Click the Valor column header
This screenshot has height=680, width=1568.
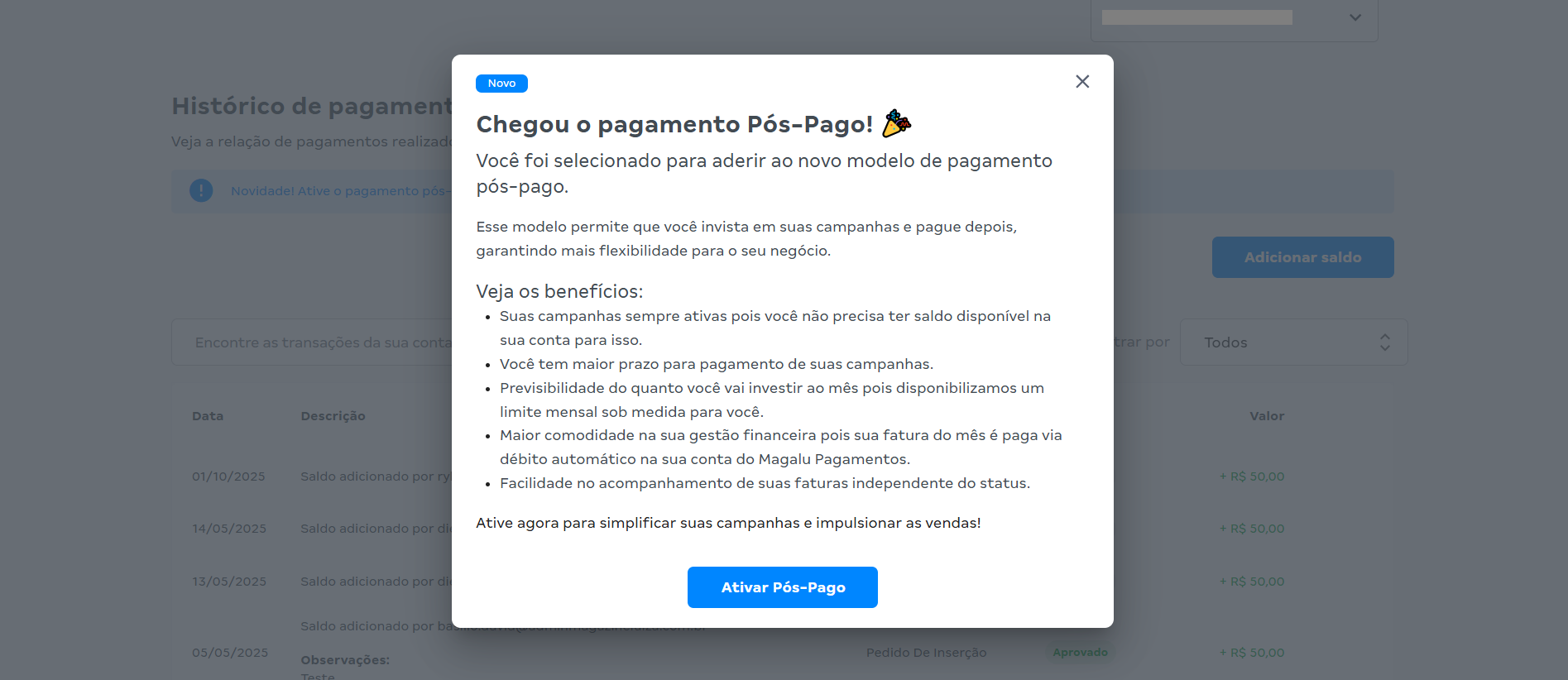[x=1267, y=416]
